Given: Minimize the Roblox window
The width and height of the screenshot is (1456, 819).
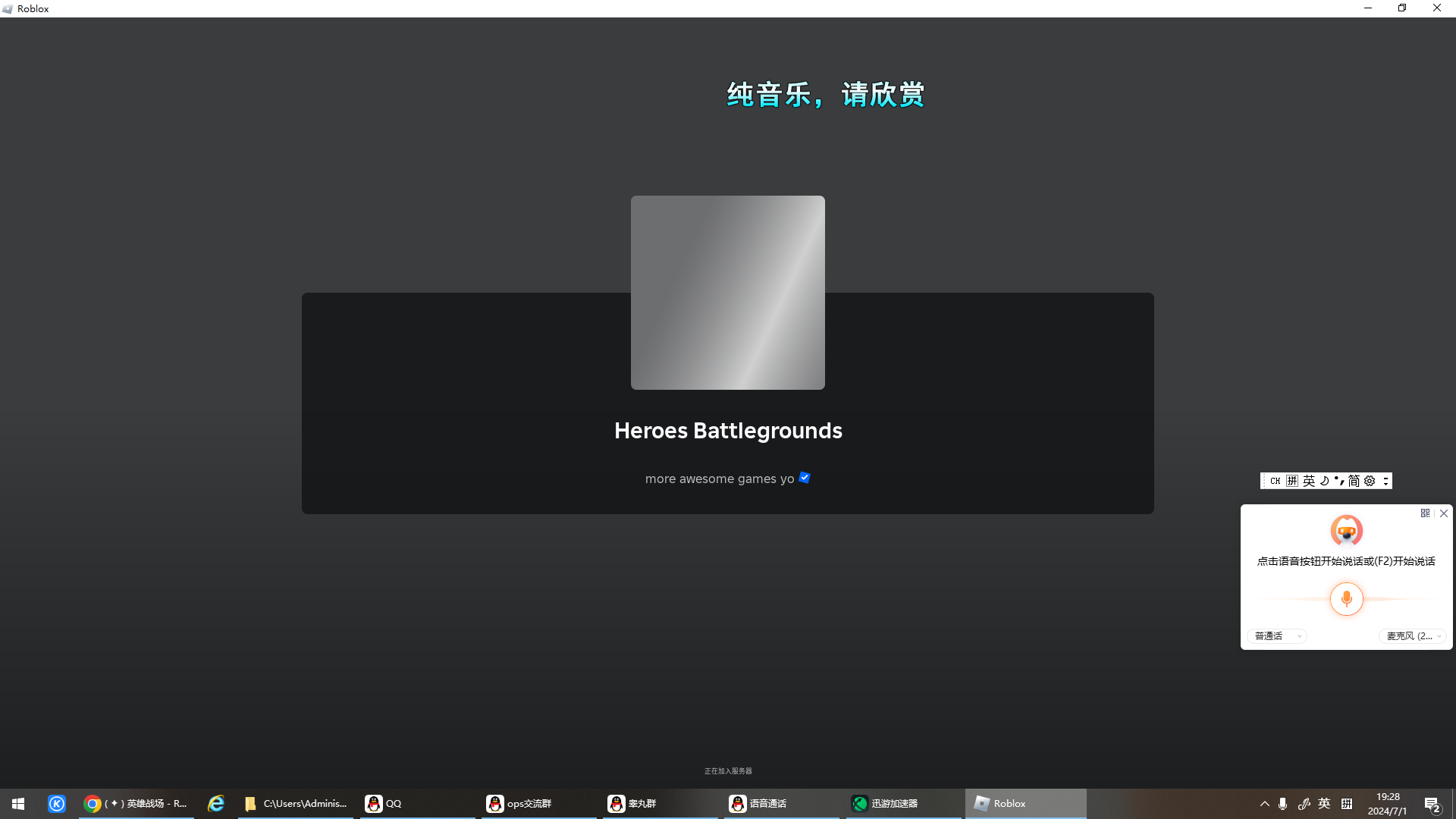Looking at the screenshot, I should click(1368, 8).
